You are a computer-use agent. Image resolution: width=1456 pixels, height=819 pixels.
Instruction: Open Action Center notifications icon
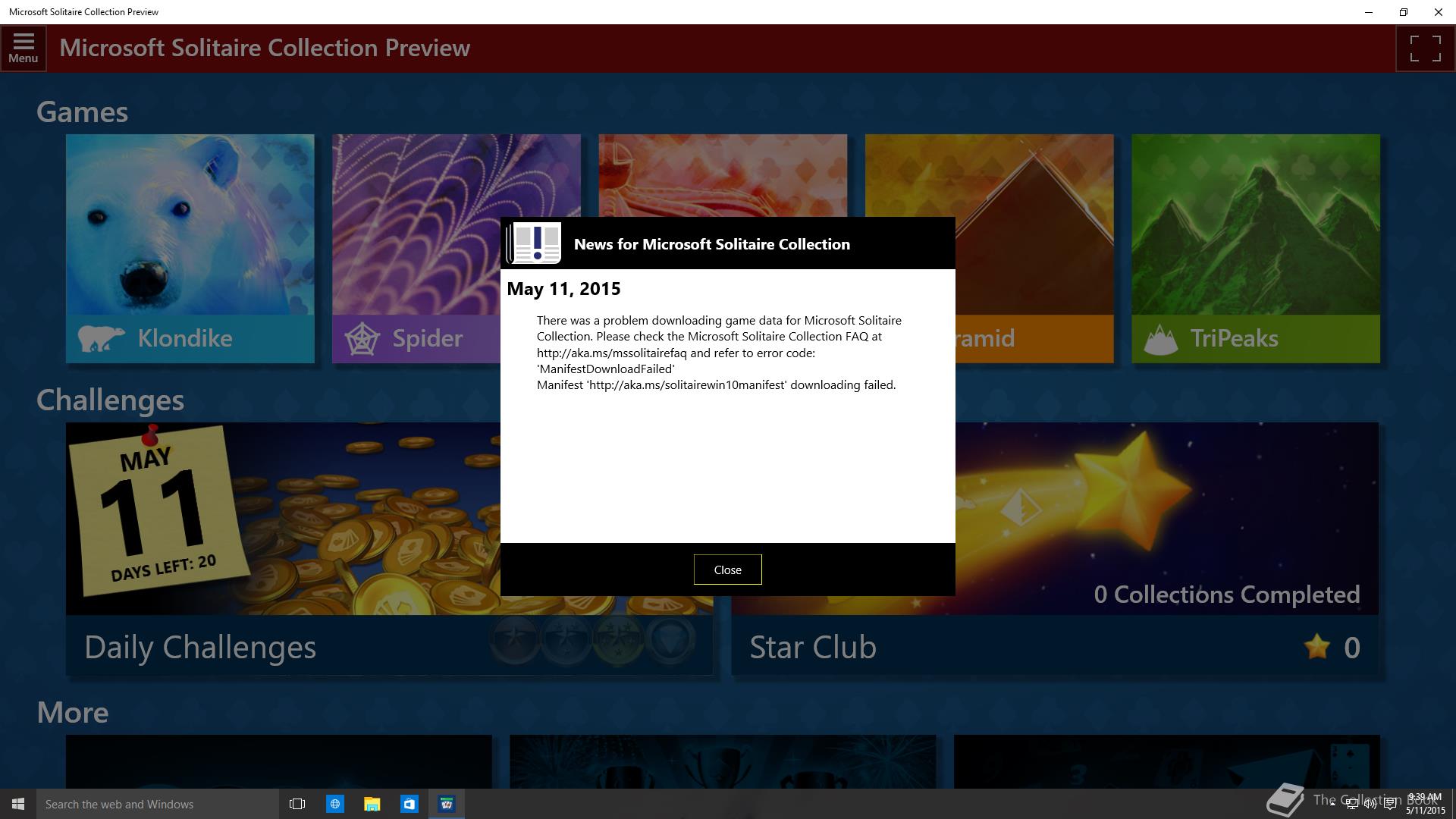coord(1389,805)
